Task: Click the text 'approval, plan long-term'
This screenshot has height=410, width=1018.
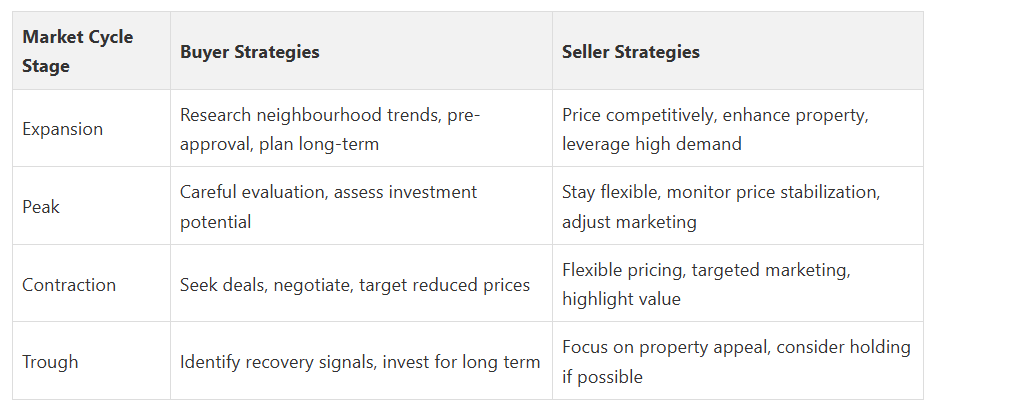Action: coord(279,144)
